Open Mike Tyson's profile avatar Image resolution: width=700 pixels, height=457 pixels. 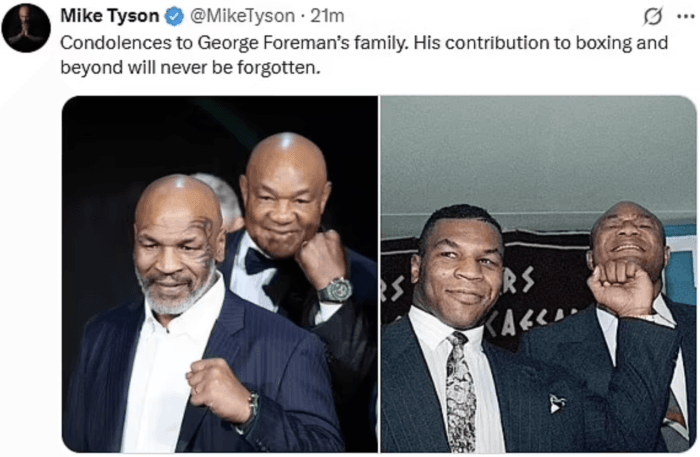coord(26,28)
